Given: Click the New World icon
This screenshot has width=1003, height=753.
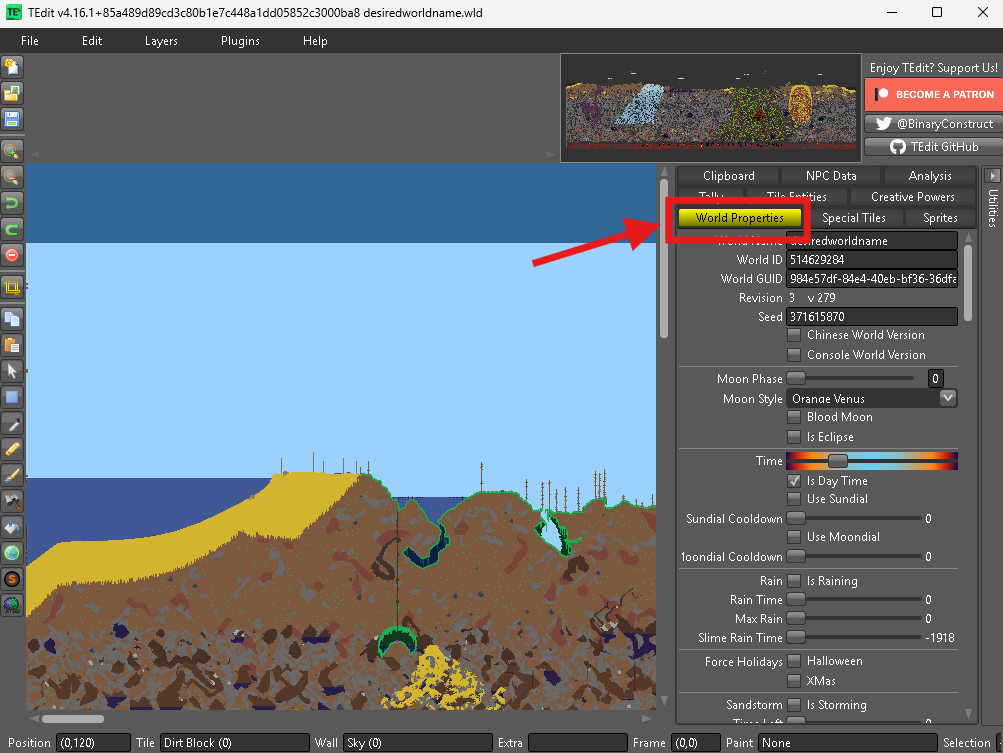Looking at the screenshot, I should click(12, 67).
